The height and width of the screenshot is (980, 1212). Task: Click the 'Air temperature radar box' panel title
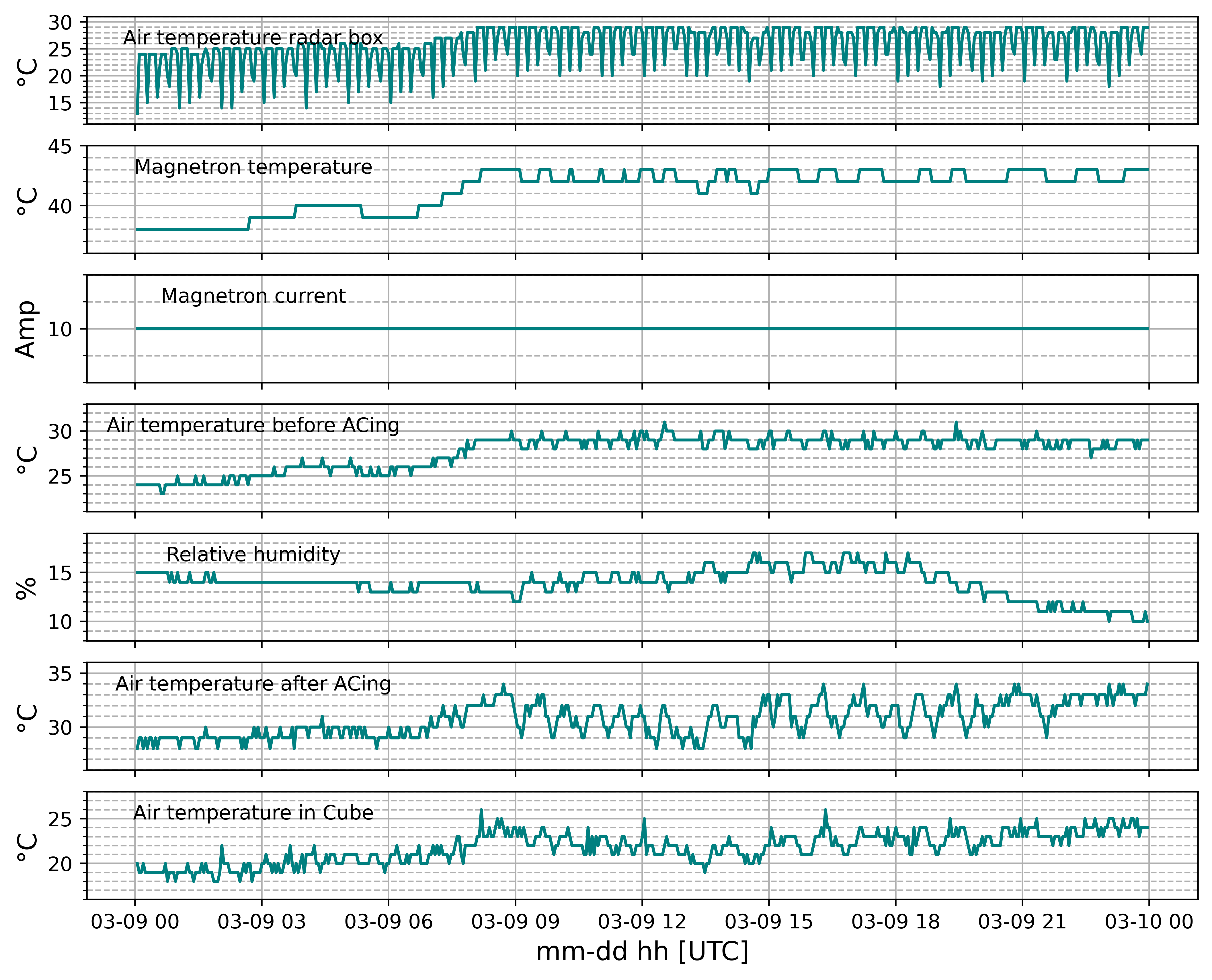click(253, 38)
